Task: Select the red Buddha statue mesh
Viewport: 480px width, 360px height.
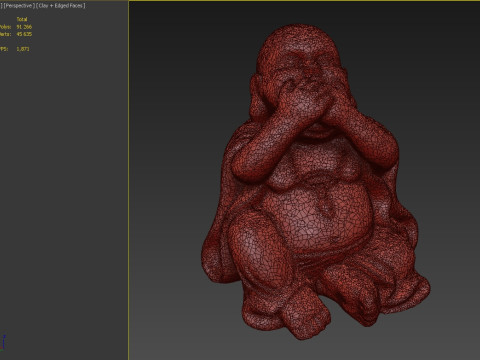Action: point(315,182)
